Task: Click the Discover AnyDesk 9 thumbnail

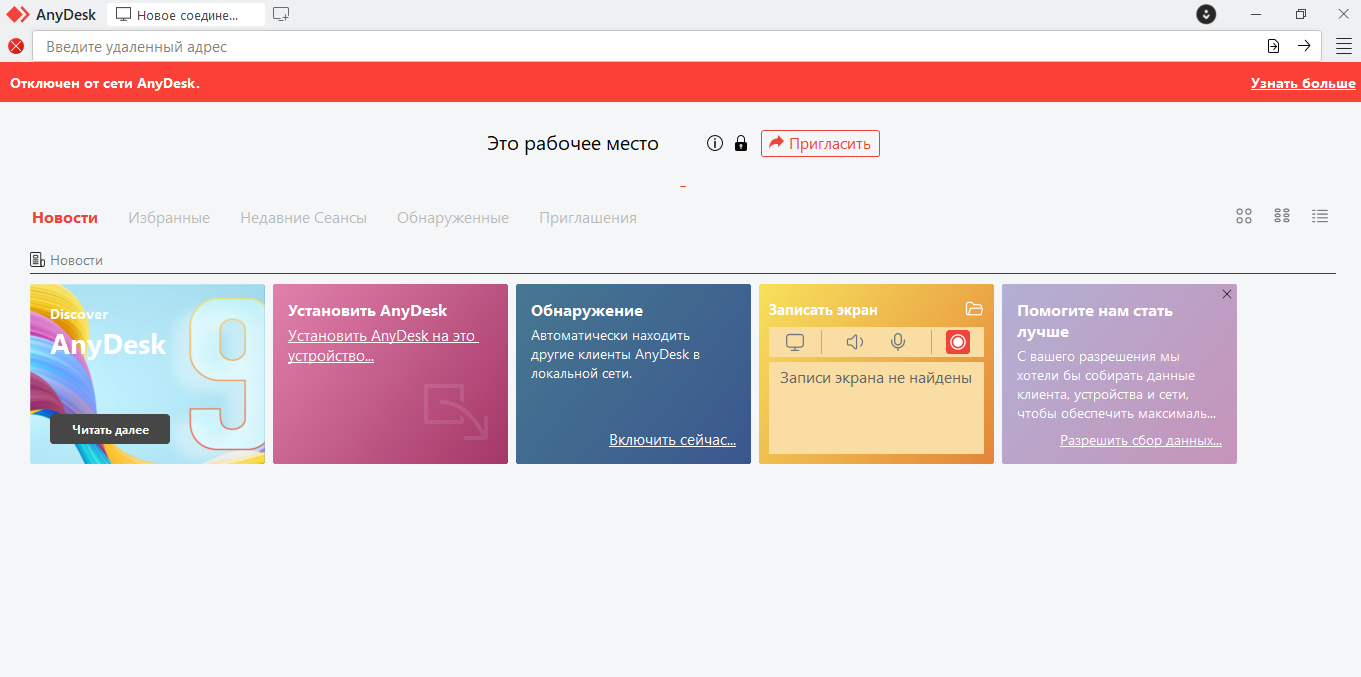Action: (147, 374)
